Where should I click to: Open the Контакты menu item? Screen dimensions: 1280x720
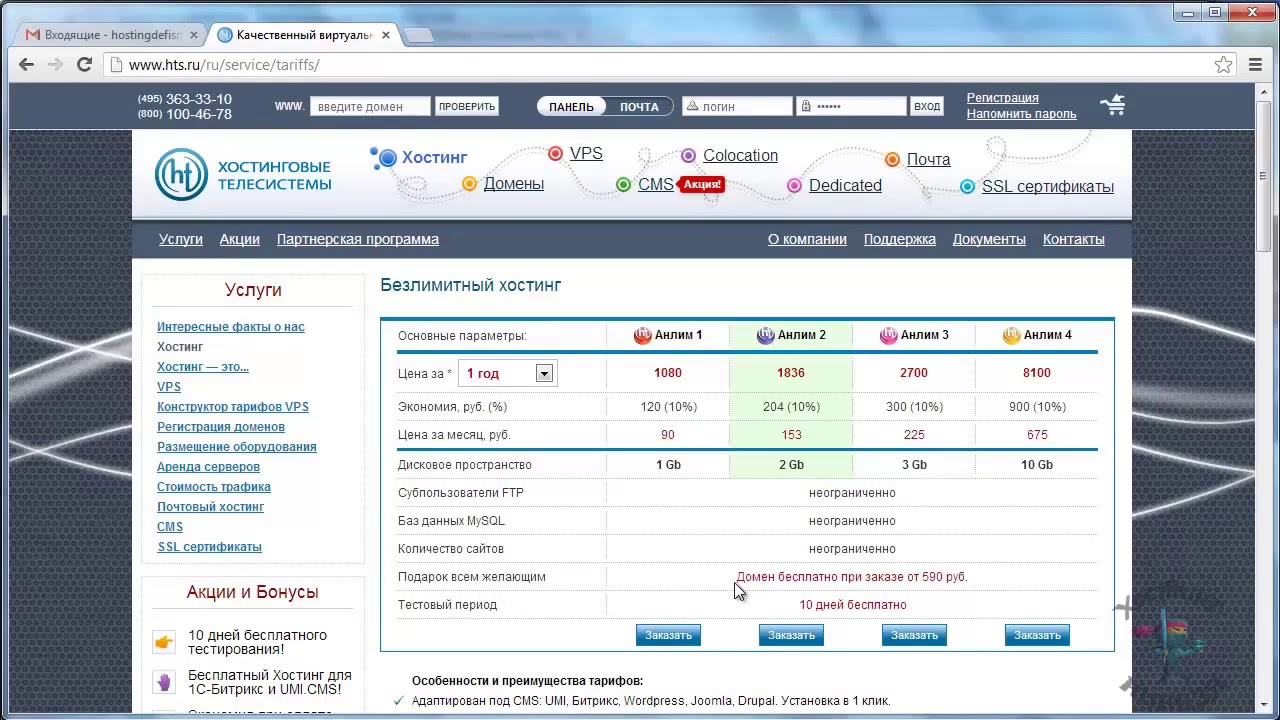coord(1074,239)
